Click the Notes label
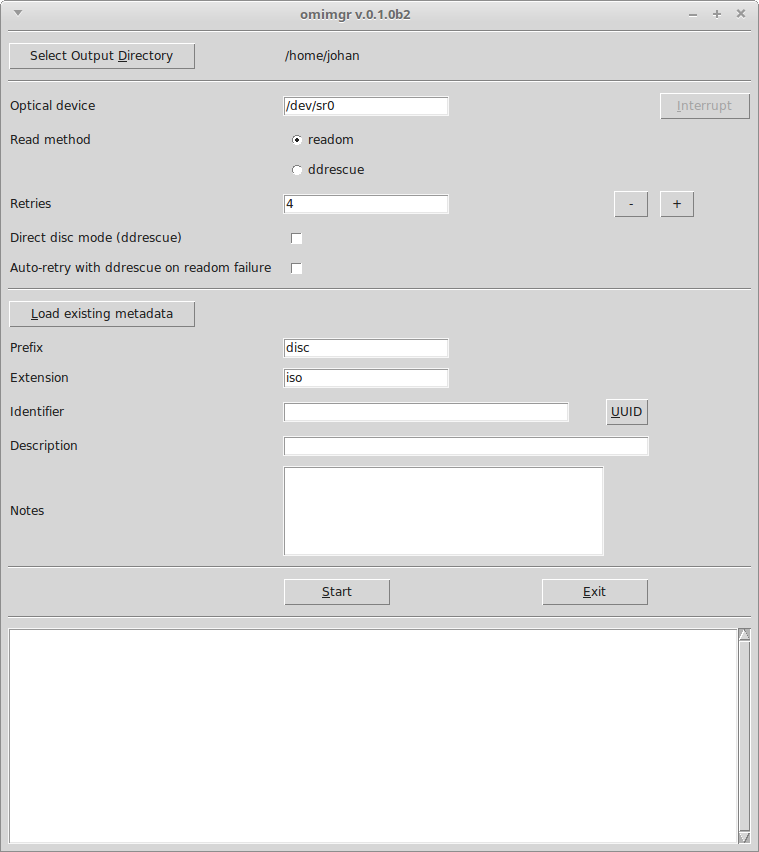This screenshot has height=852, width=759. click(27, 511)
